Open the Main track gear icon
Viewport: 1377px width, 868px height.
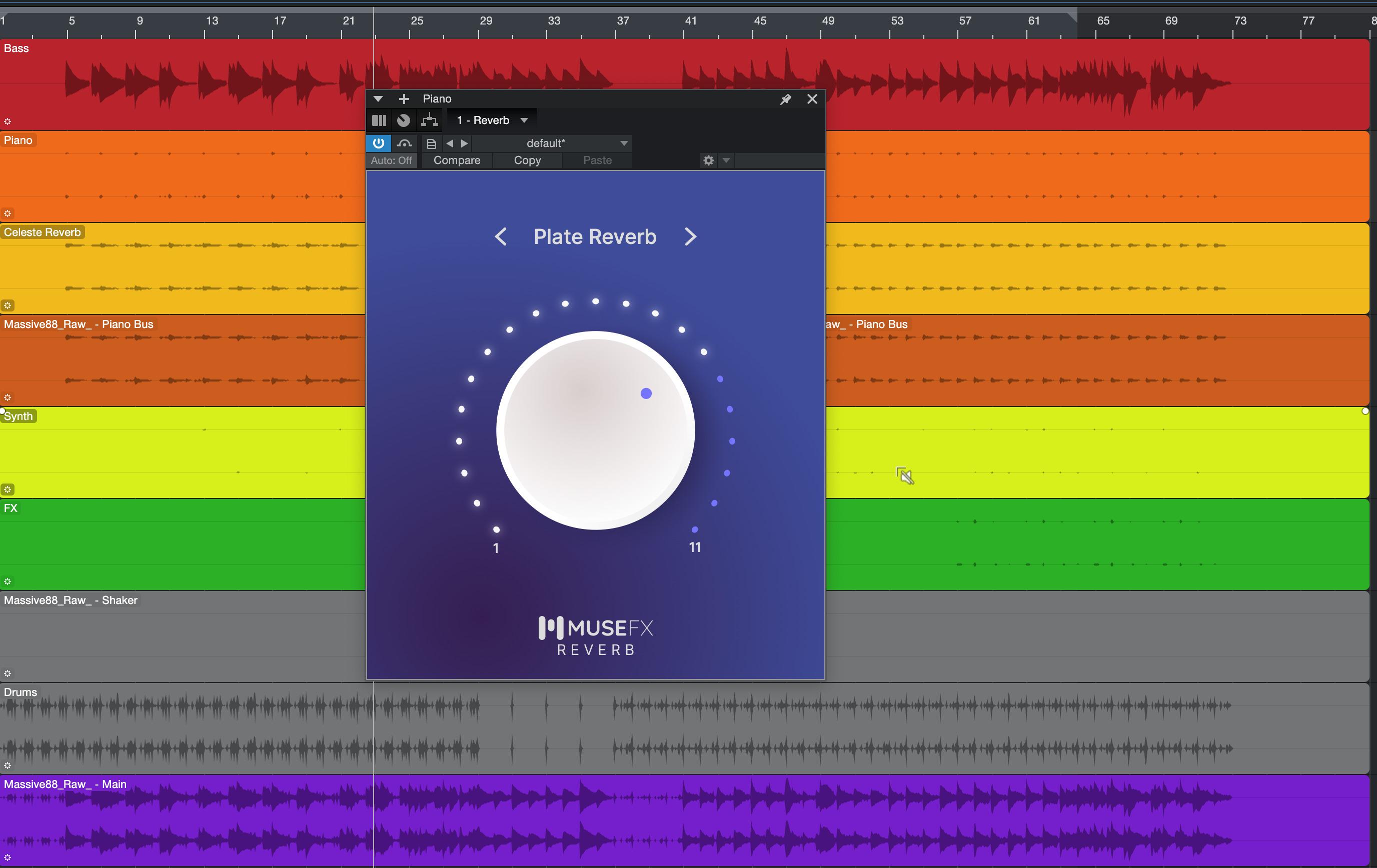pos(8,857)
